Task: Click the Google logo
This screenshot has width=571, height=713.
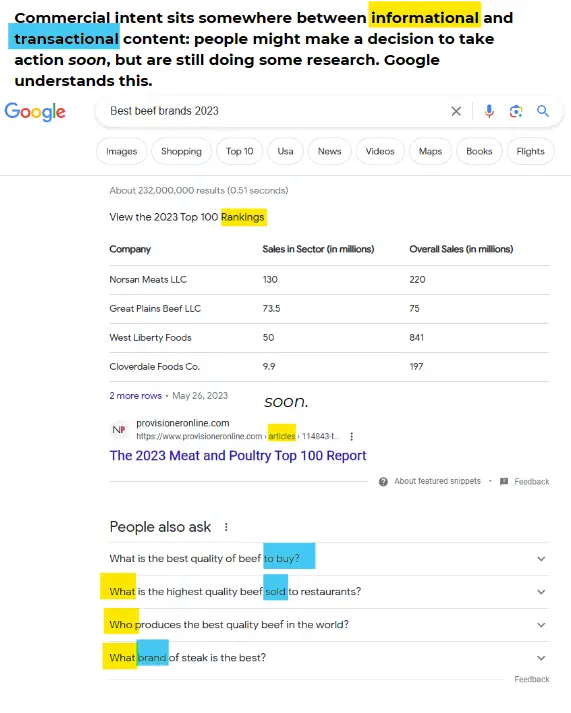Action: click(x=35, y=112)
